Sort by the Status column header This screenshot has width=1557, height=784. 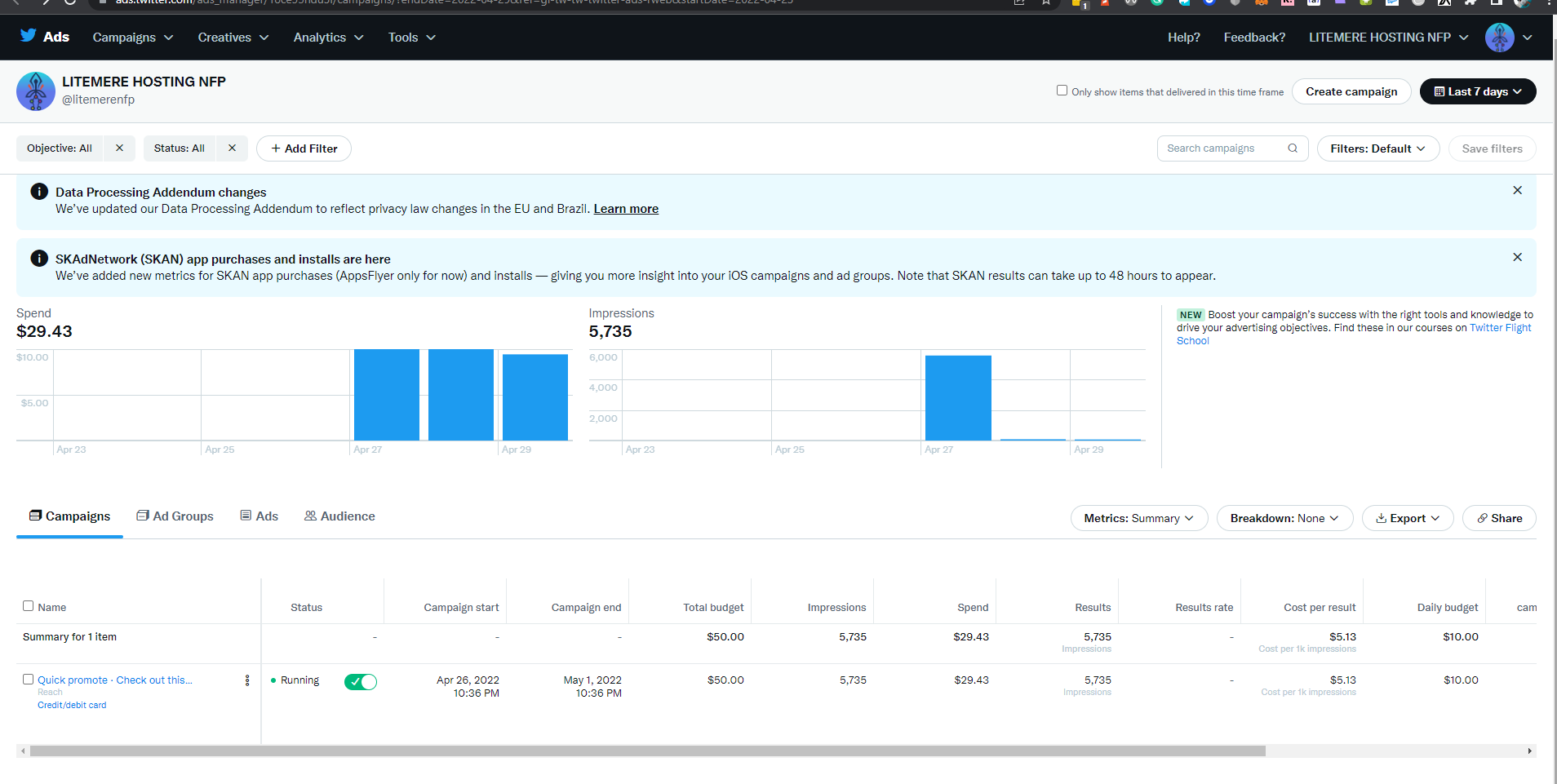pyautogui.click(x=306, y=607)
